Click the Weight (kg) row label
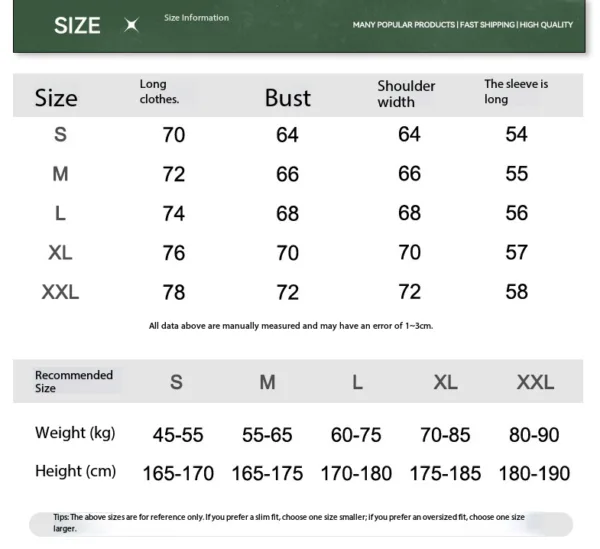The height and width of the screenshot is (549, 600). pos(75,433)
